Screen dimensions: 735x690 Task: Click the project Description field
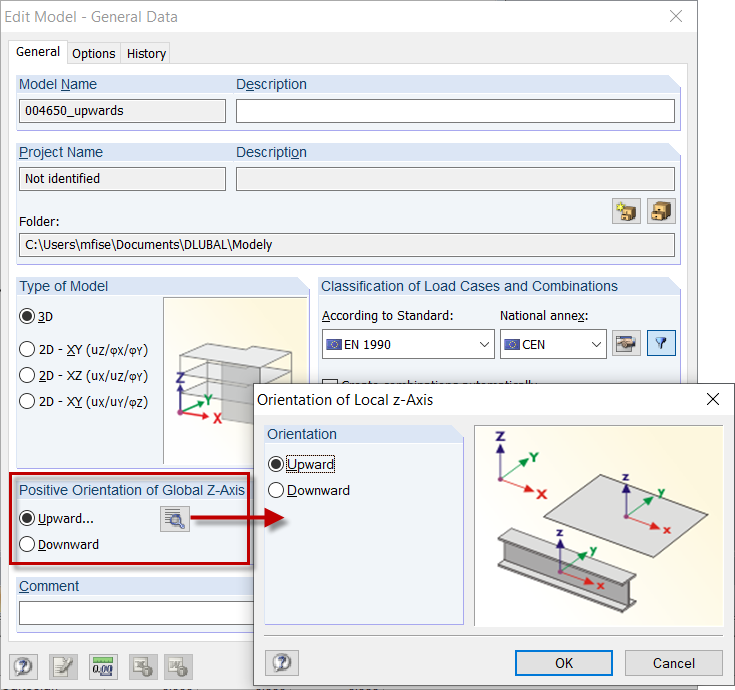[x=455, y=179]
